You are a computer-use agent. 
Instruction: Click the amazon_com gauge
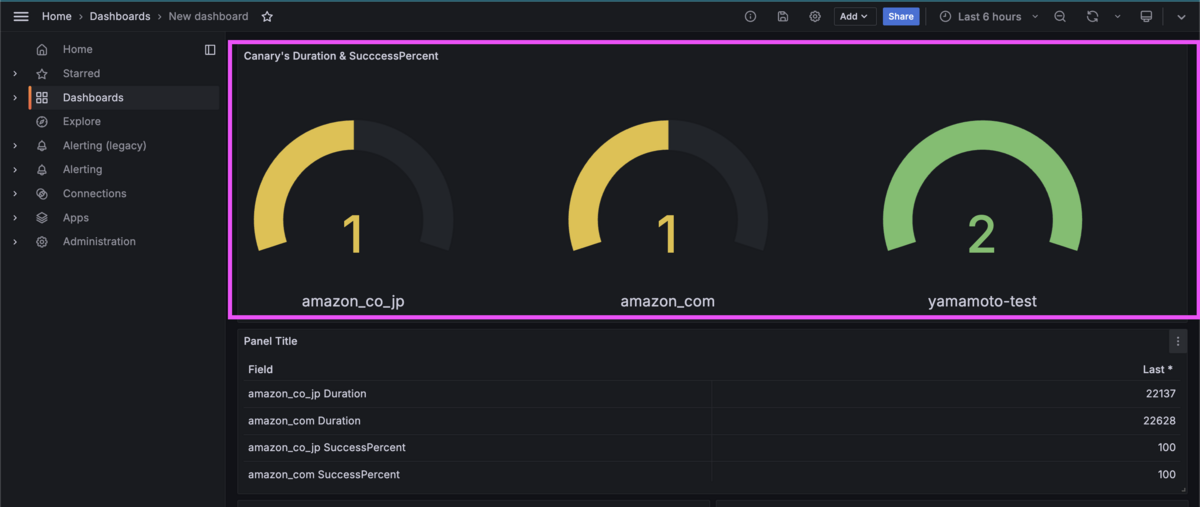[668, 186]
